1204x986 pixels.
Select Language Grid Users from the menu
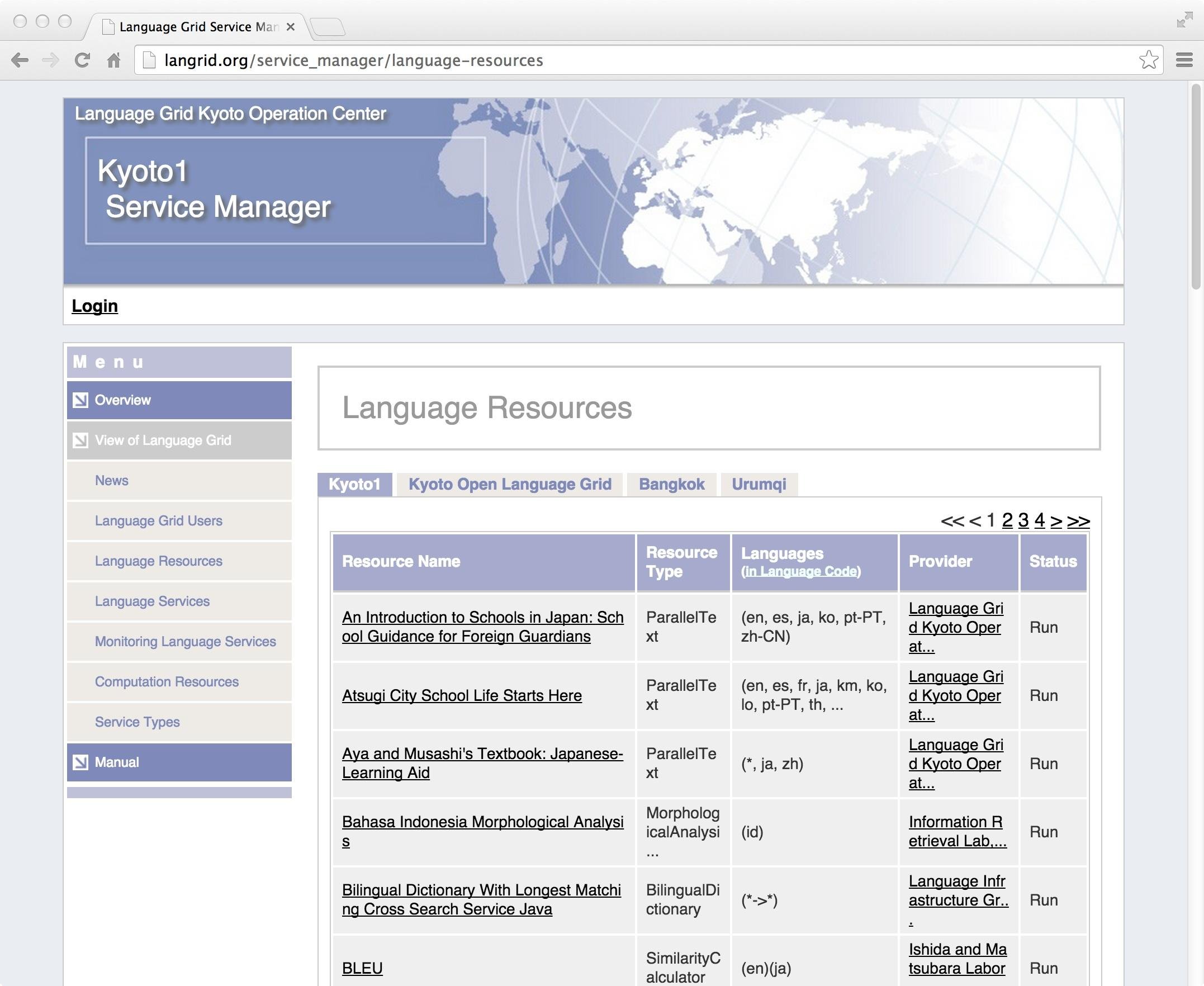tap(158, 520)
